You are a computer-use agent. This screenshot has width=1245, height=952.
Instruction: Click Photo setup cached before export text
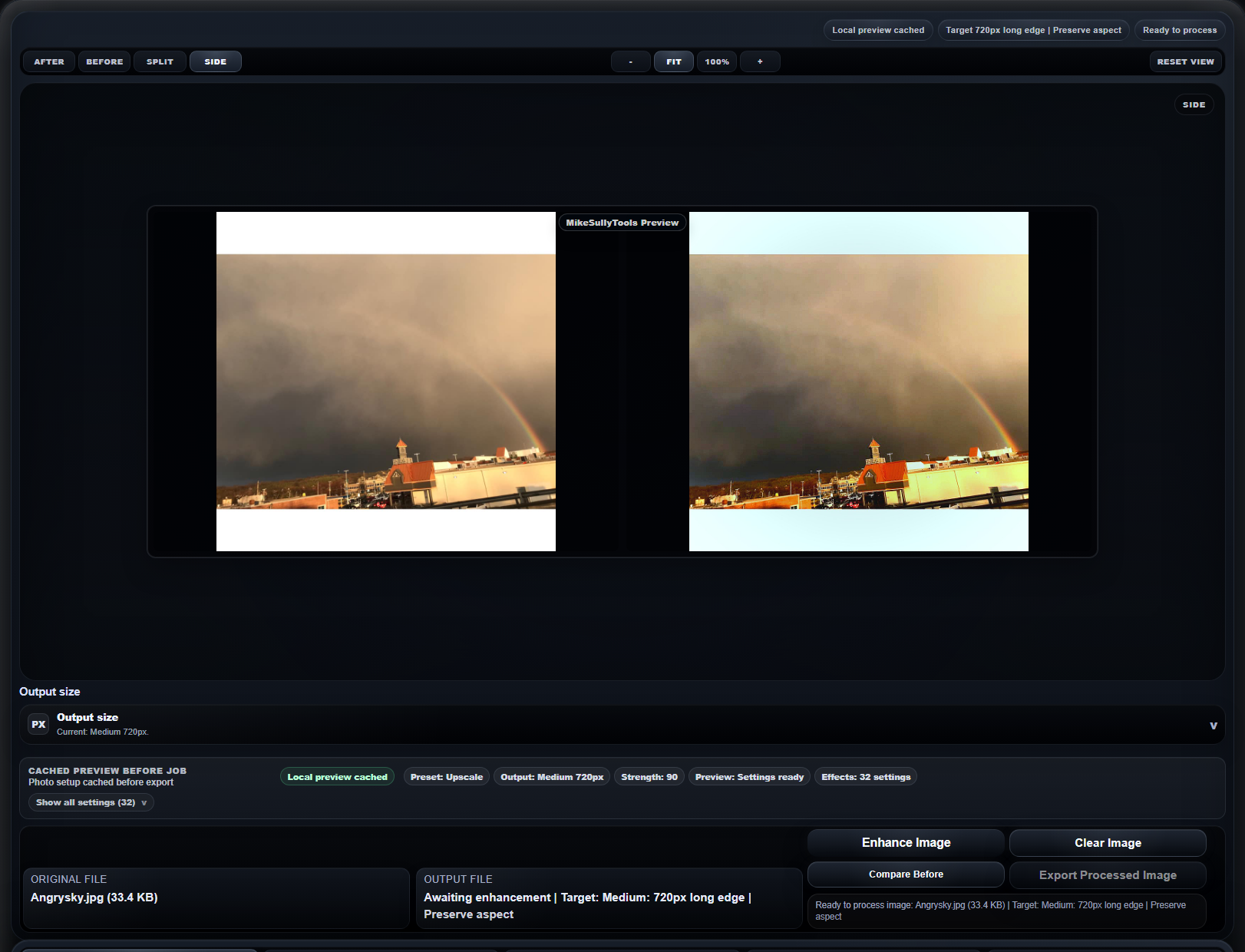[x=101, y=782]
